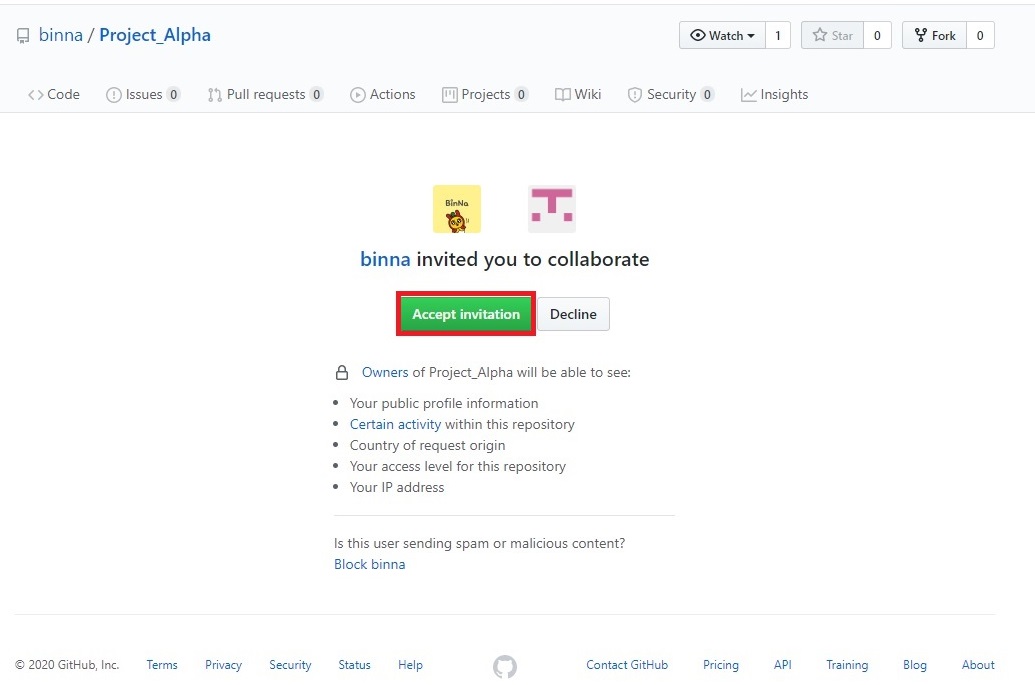Open the Insights tab
The height and width of the screenshot is (685, 1035).
[774, 94]
